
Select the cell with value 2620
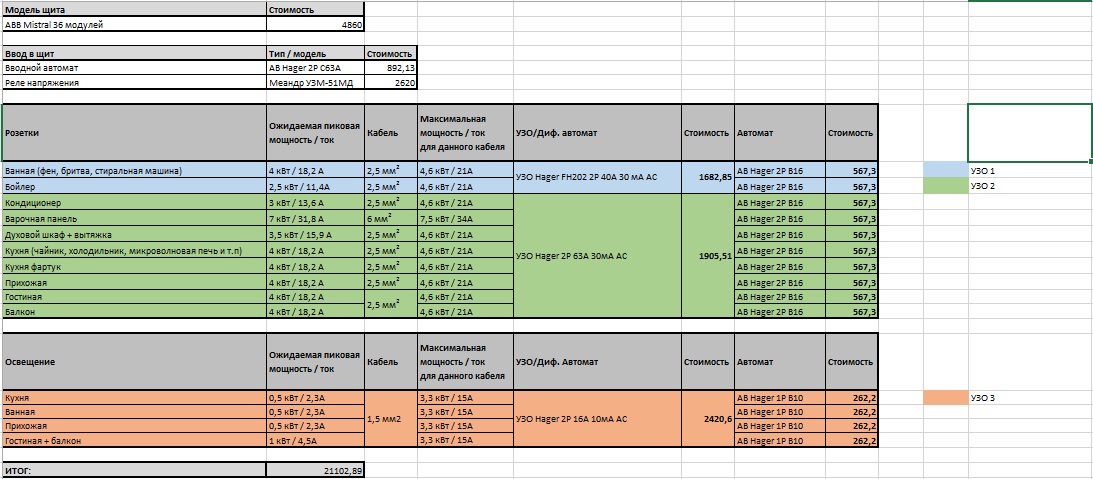tap(390, 83)
